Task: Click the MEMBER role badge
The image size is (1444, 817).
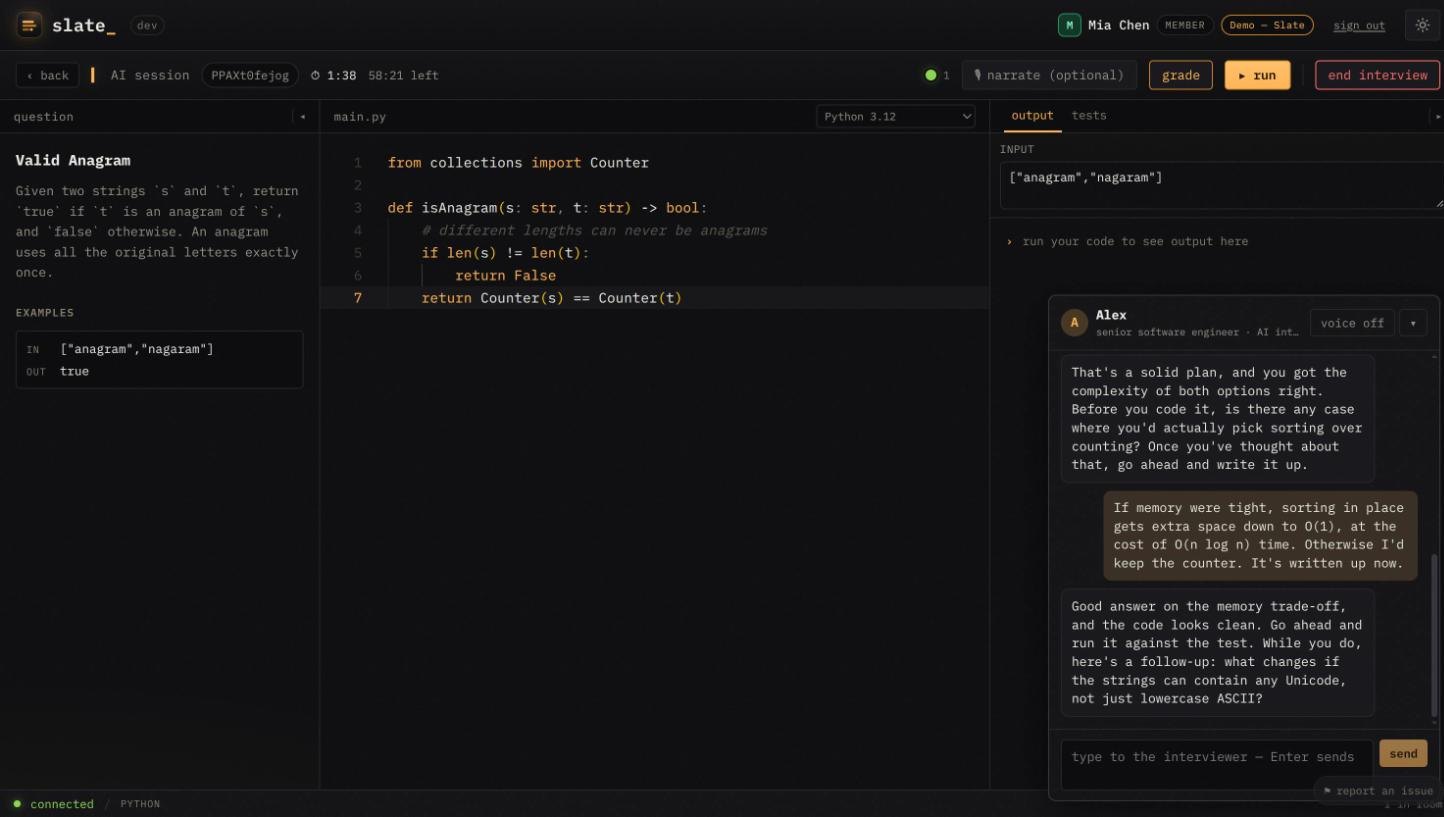Action: [x=1185, y=25]
